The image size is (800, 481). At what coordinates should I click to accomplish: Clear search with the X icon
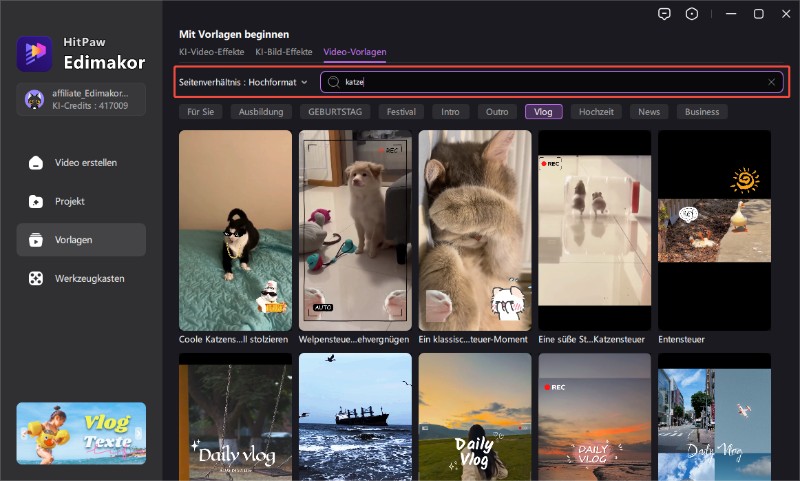(x=771, y=82)
